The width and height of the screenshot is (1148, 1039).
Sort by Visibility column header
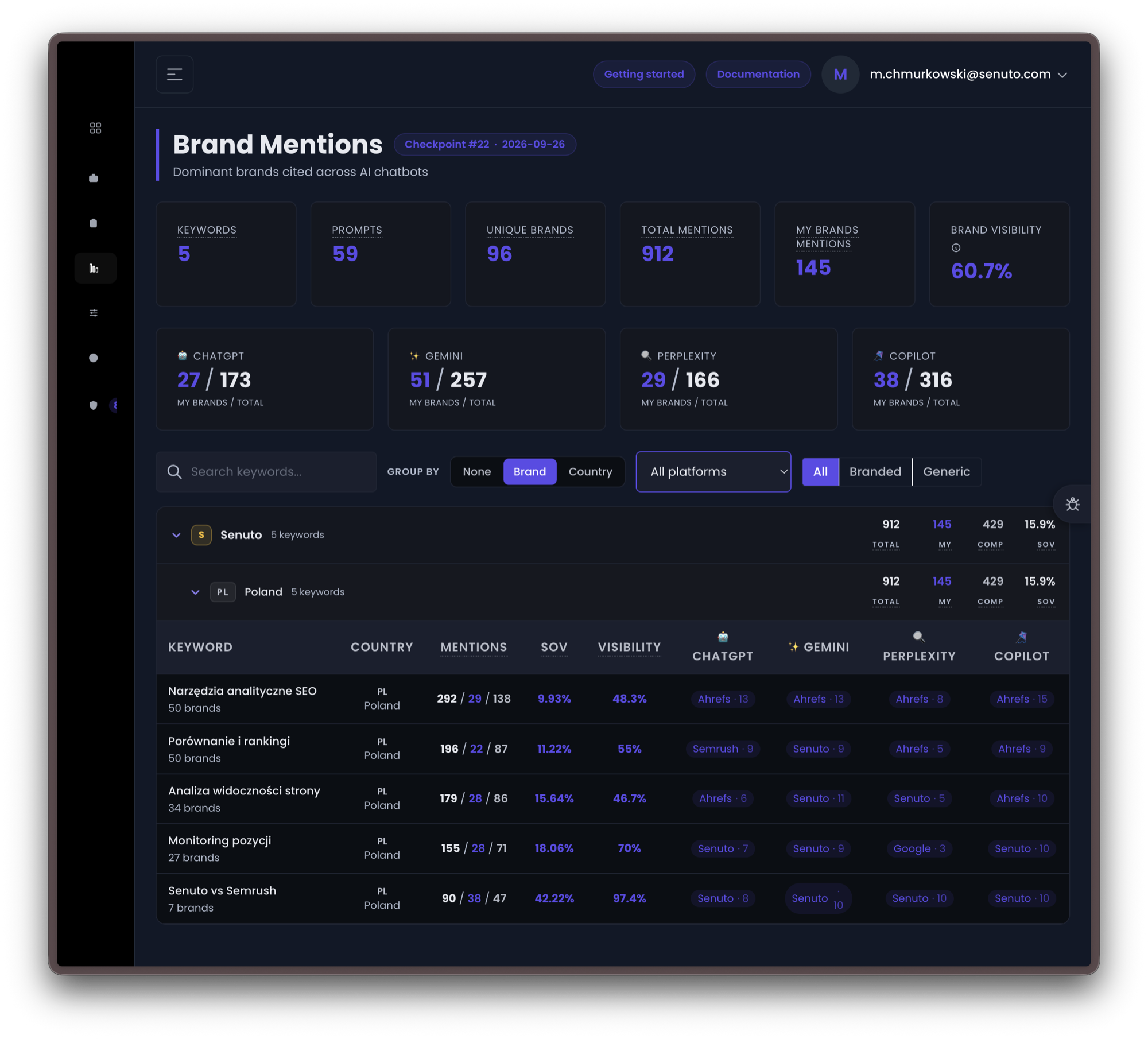coord(629,647)
